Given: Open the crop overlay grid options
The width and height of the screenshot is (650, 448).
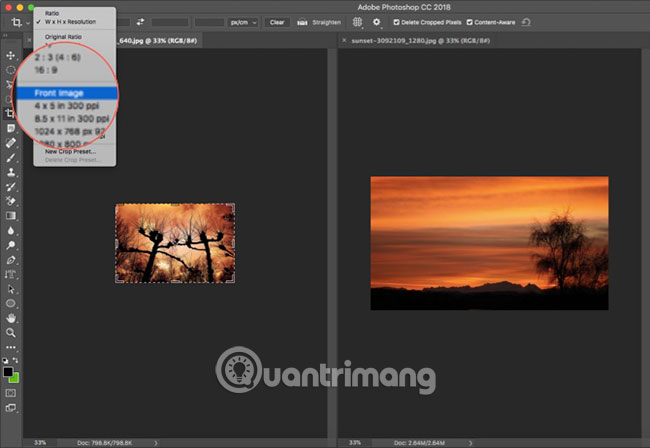Looking at the screenshot, I should click(357, 22).
